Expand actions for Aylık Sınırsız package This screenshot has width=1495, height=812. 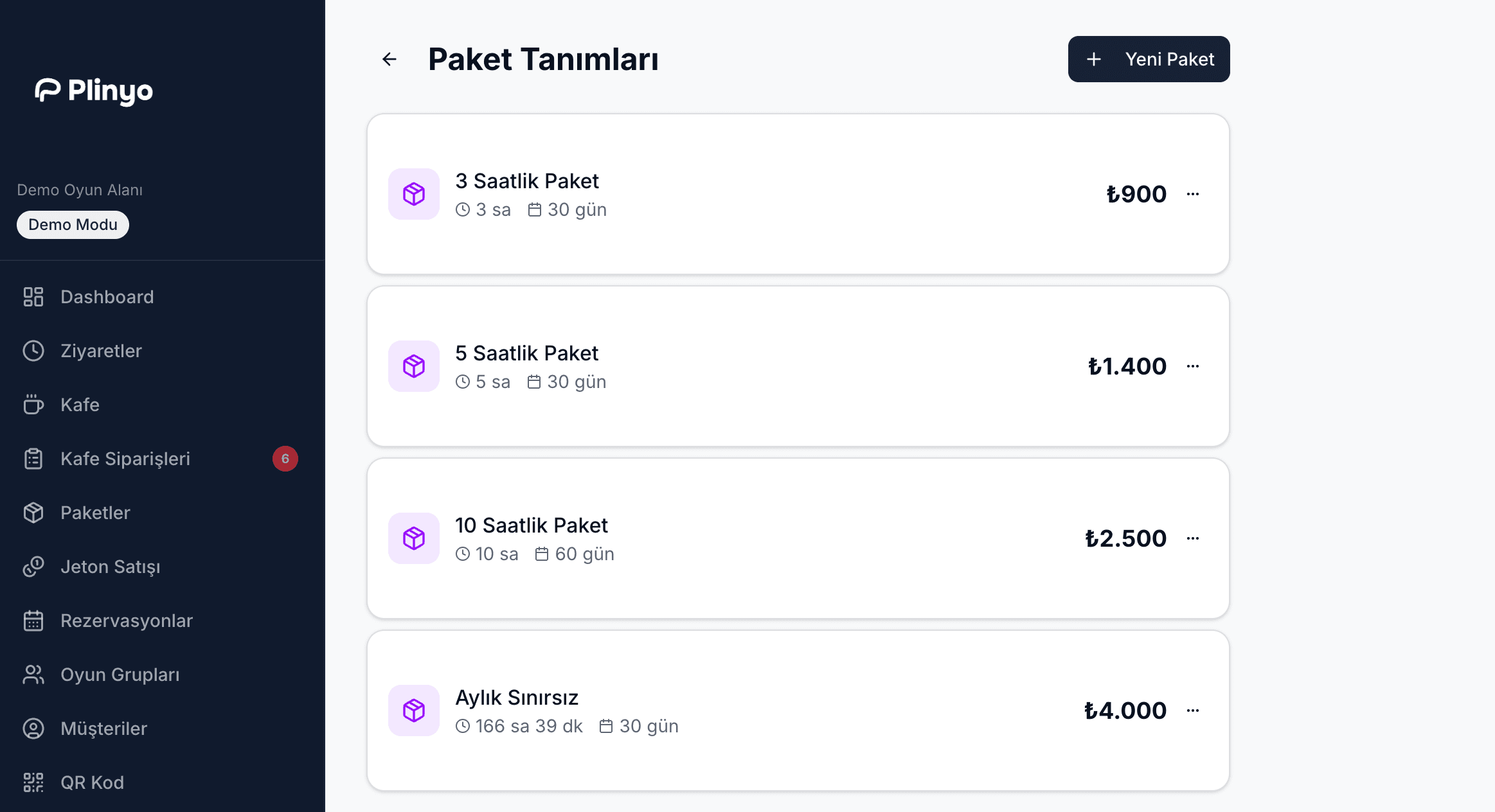[1194, 710]
